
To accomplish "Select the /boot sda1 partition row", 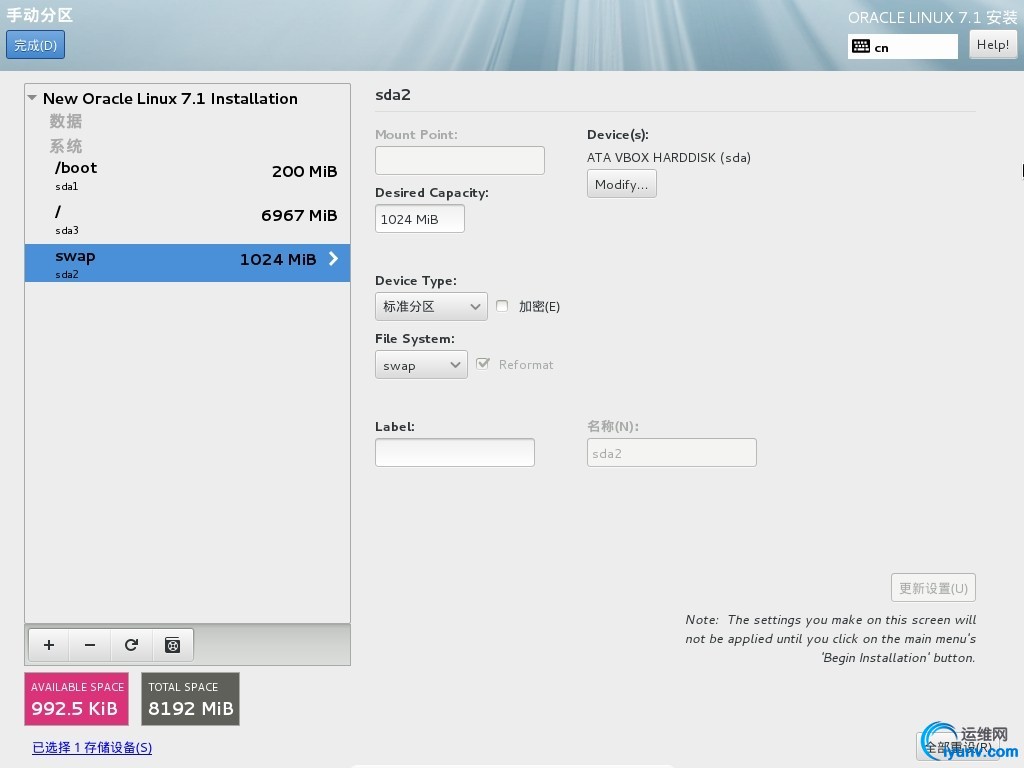I will [187, 176].
